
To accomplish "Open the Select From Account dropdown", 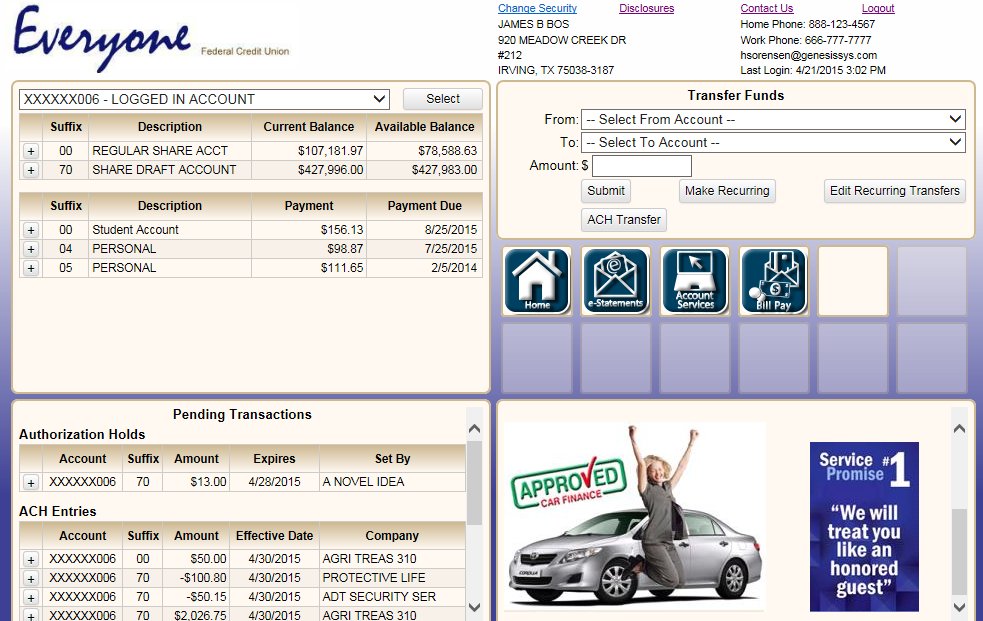I will (x=772, y=119).
